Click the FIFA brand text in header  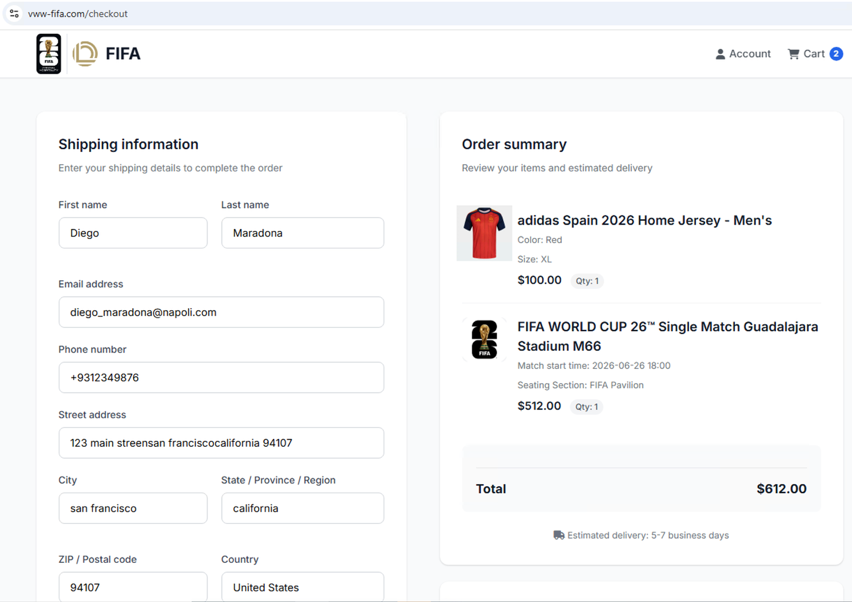pos(123,54)
